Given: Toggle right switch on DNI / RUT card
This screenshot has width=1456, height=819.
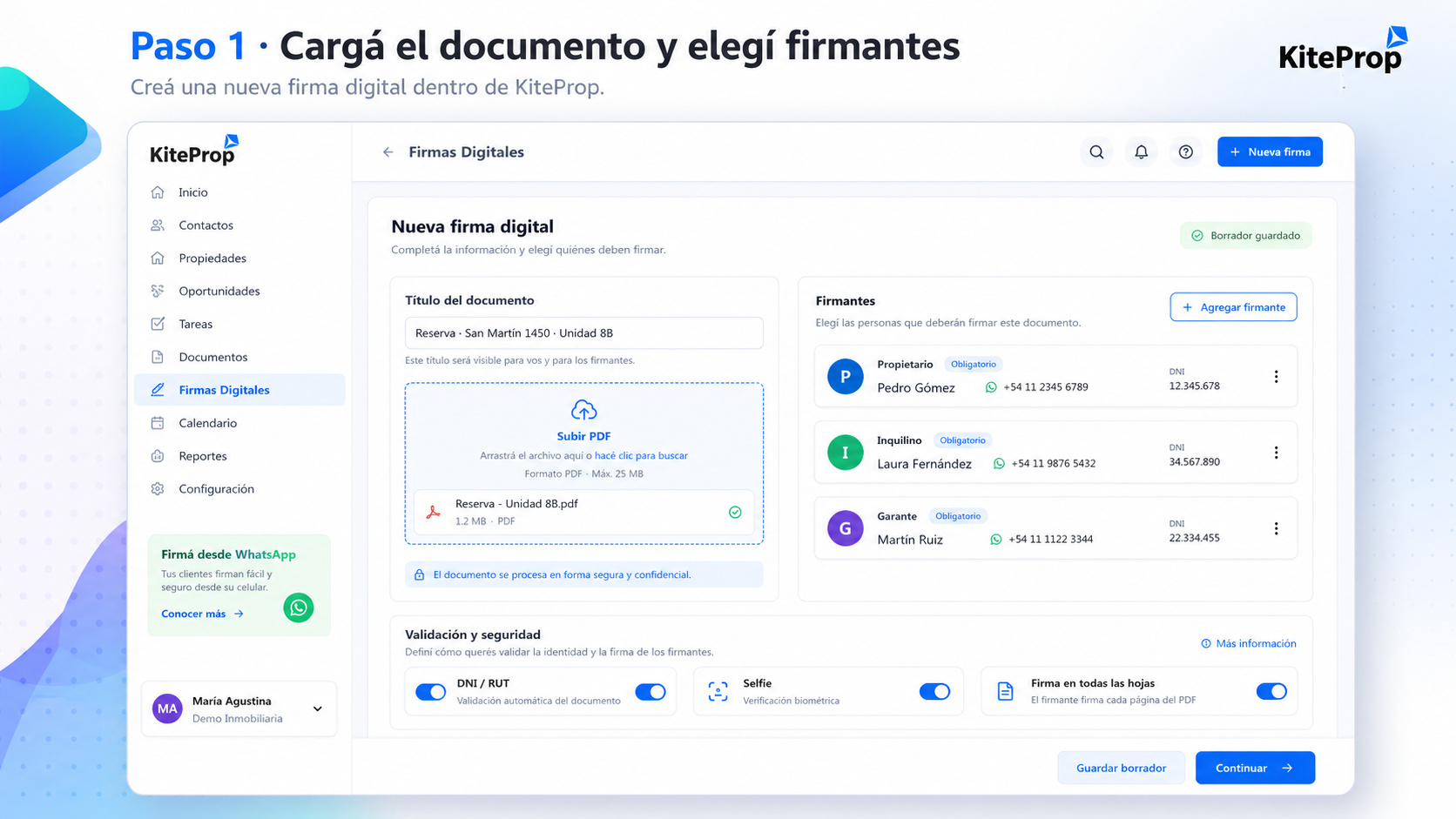Looking at the screenshot, I should click(x=650, y=692).
